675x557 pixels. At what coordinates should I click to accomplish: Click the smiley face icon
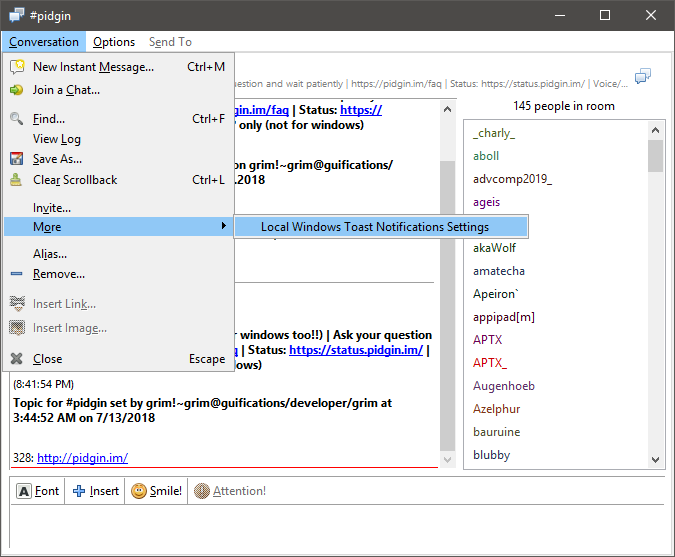click(139, 491)
